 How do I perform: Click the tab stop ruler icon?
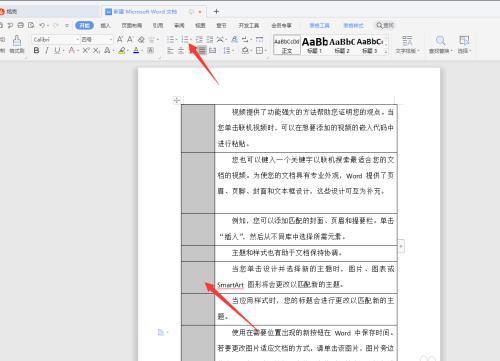pos(259,39)
